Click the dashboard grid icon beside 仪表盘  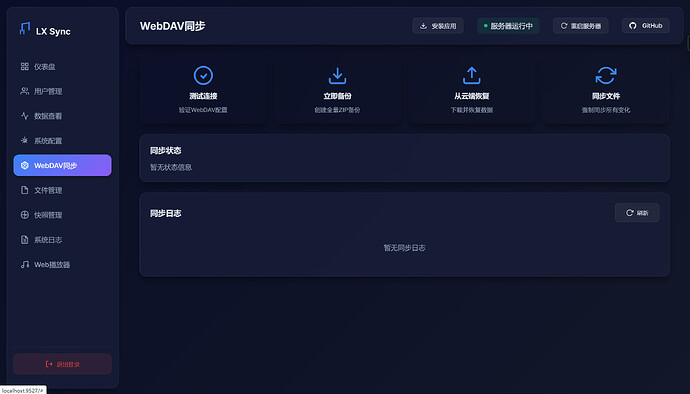pos(25,66)
